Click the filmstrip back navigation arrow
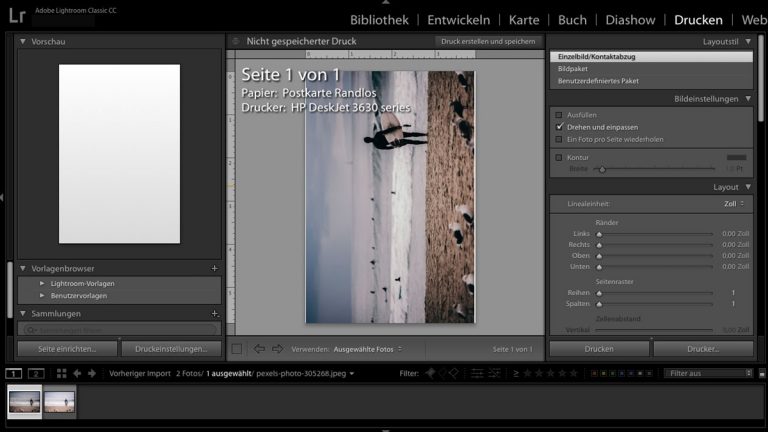The width and height of the screenshot is (768, 432). [78, 373]
